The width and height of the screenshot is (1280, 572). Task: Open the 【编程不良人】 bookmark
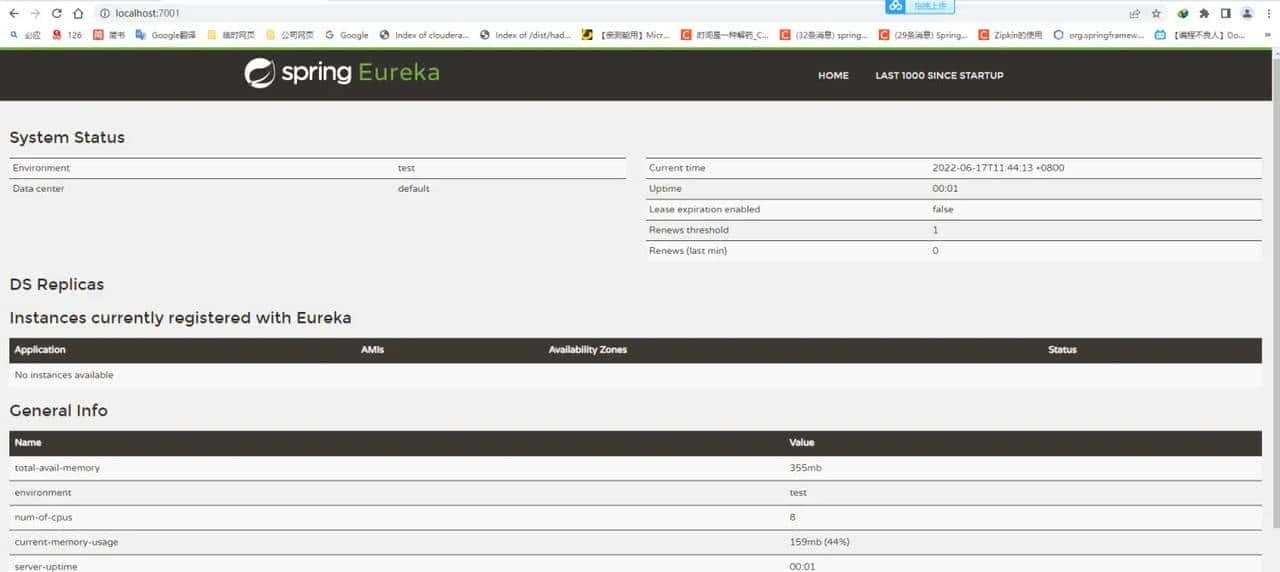1200,35
